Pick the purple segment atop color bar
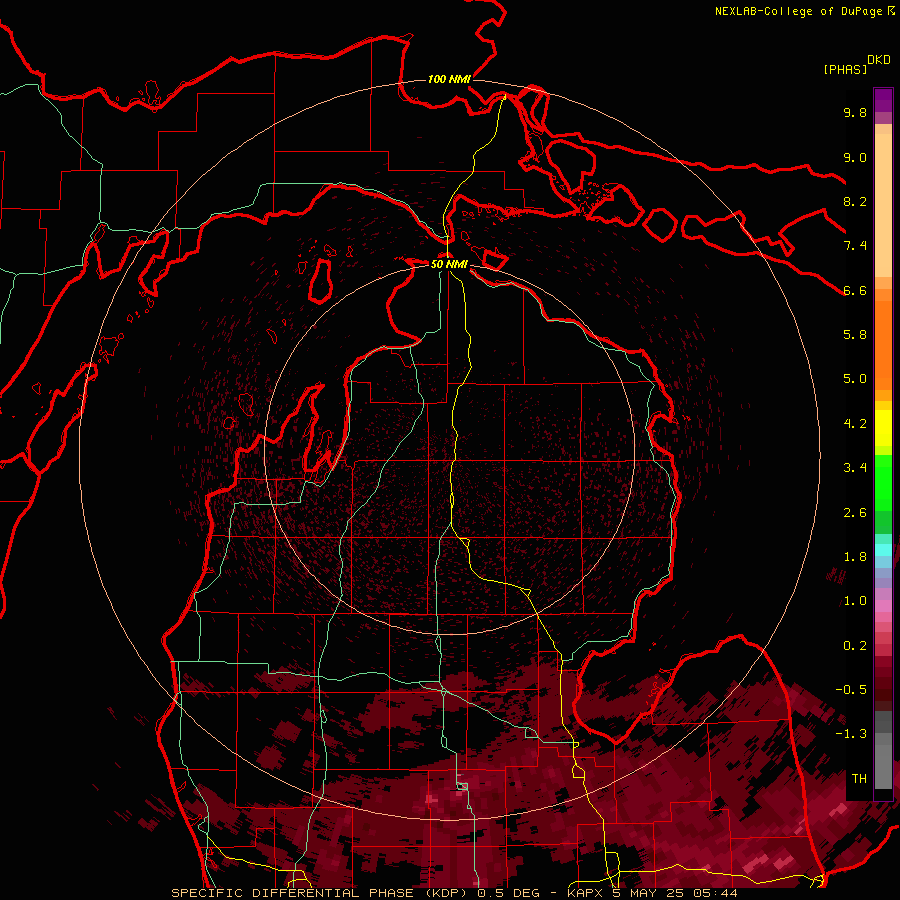Screen dimensions: 900x900 [883, 100]
